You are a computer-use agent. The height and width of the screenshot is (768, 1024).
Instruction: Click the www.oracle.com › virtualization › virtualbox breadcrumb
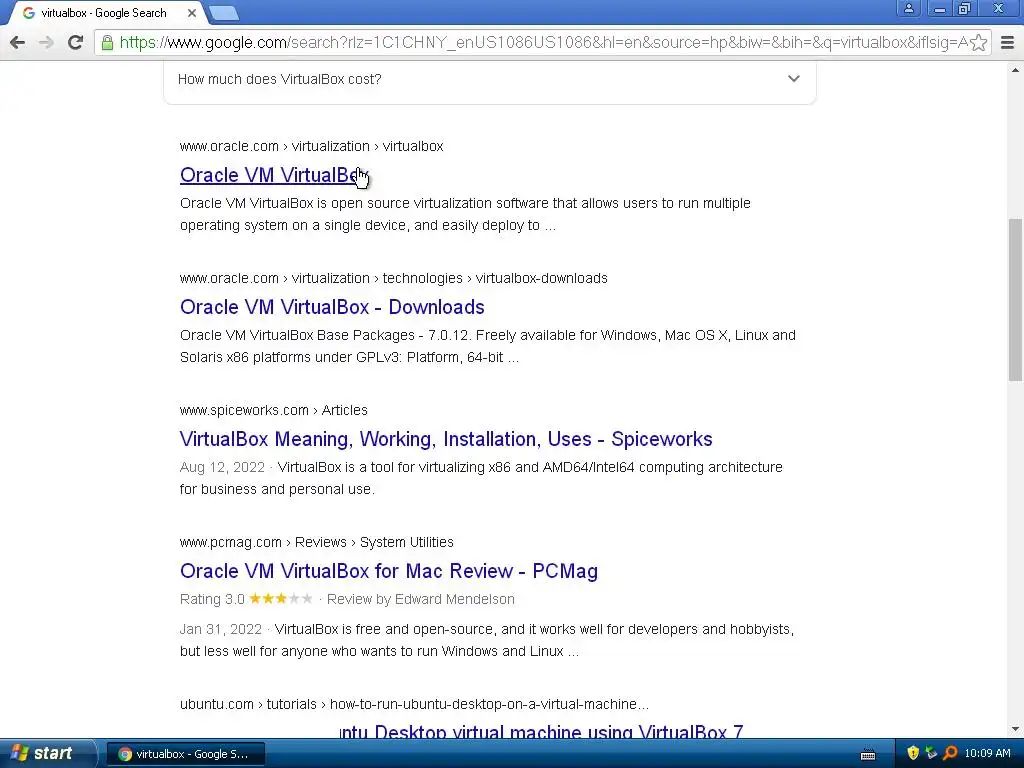pos(312,146)
